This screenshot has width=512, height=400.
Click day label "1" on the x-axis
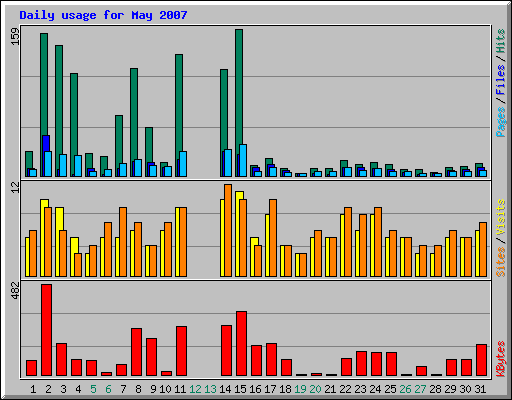(x=33, y=389)
